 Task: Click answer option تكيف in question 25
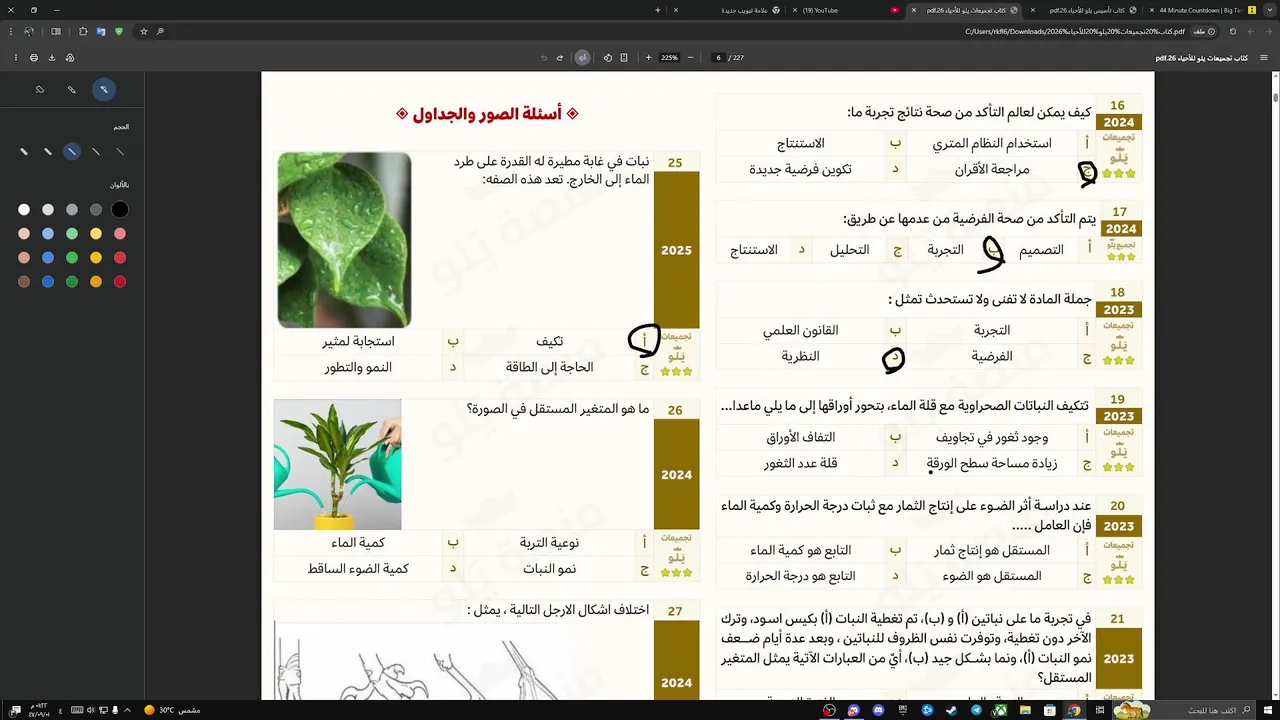(550, 341)
